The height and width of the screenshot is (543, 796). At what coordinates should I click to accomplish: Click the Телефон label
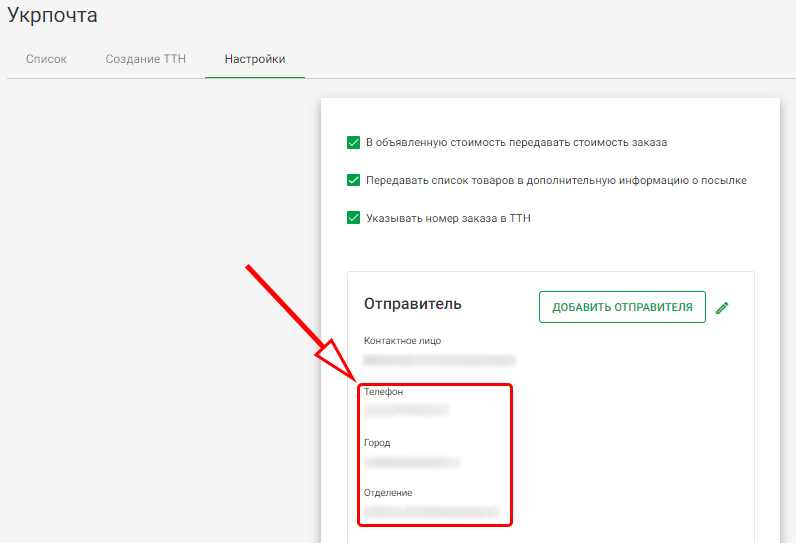coord(383,392)
